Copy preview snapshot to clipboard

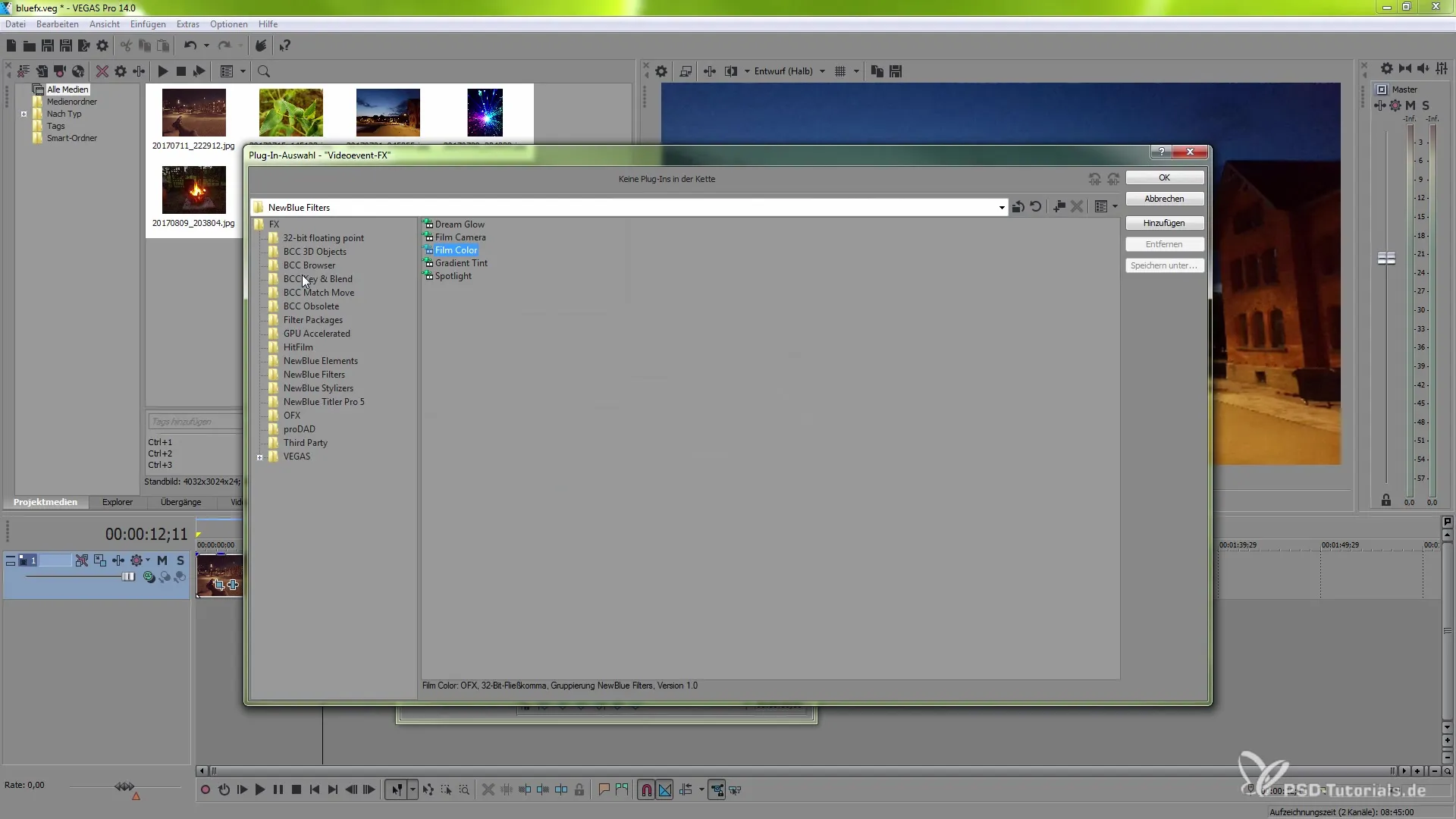tap(877, 71)
